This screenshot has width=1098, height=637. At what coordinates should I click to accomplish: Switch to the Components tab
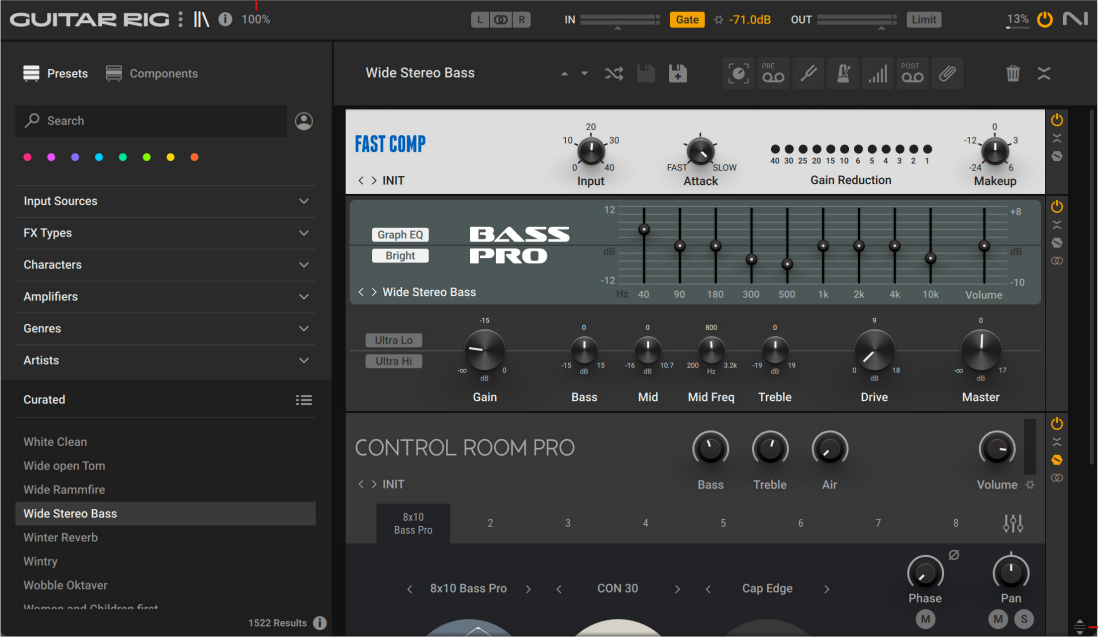pos(152,74)
